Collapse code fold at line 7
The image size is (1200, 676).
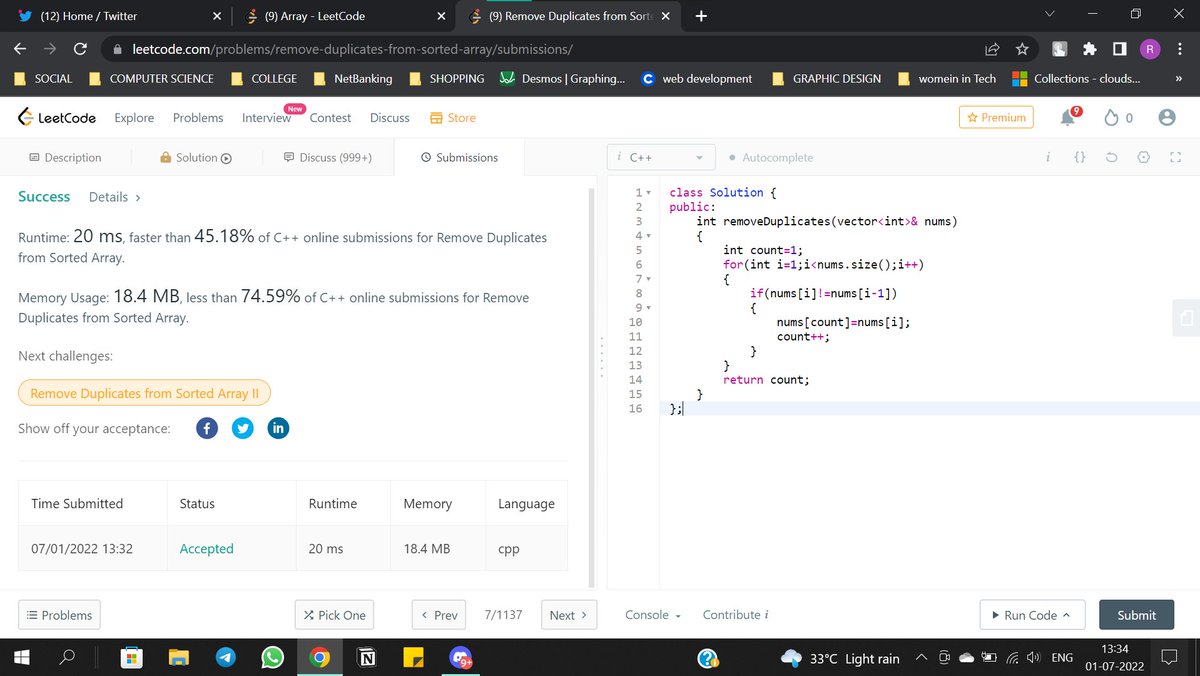point(649,279)
